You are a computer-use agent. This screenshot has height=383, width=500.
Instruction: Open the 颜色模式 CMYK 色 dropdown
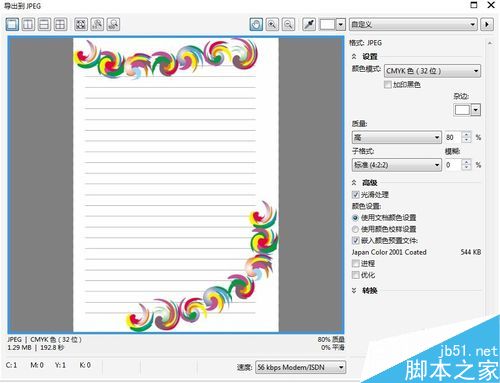(432, 71)
